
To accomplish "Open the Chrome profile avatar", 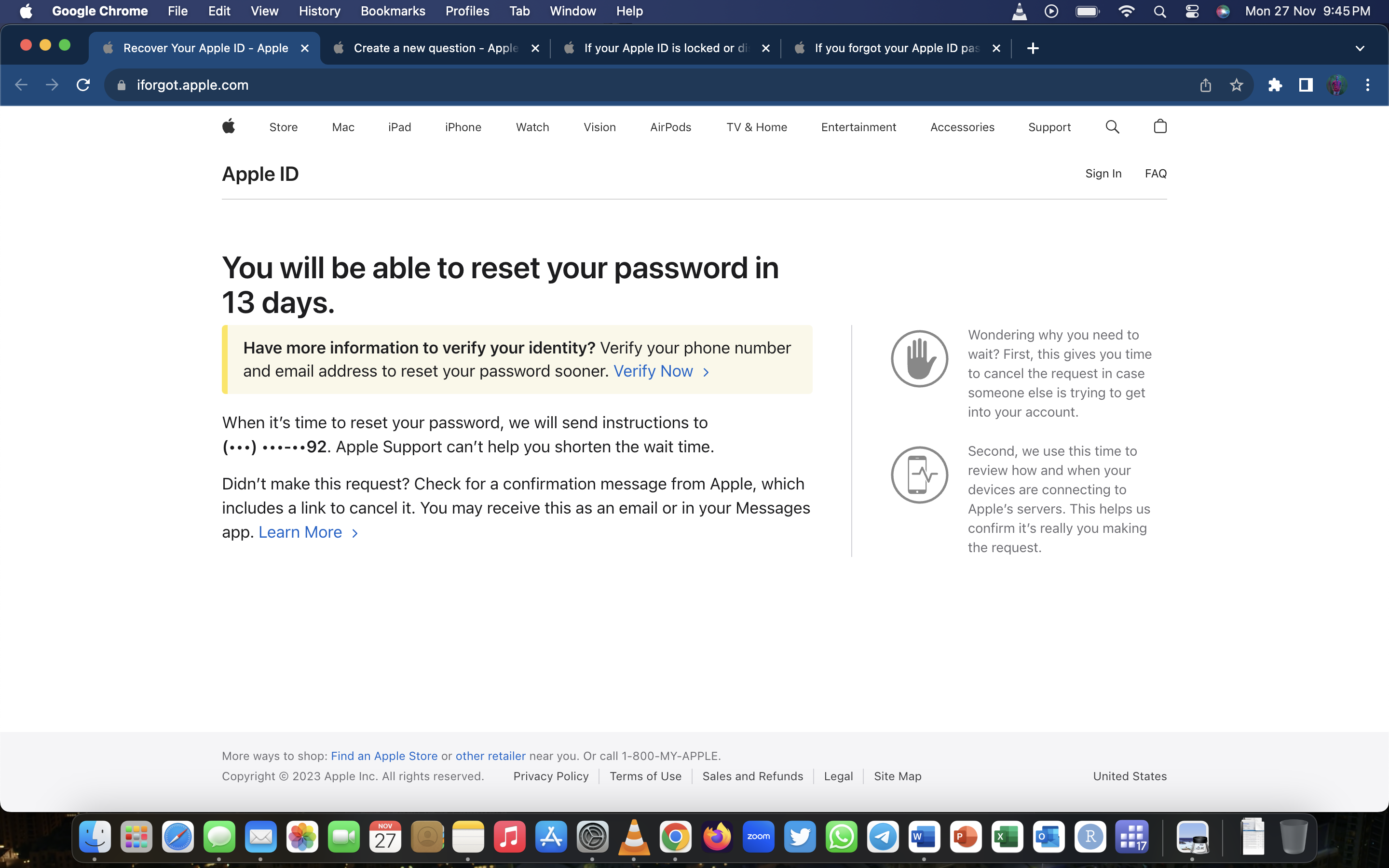I will (1337, 85).
